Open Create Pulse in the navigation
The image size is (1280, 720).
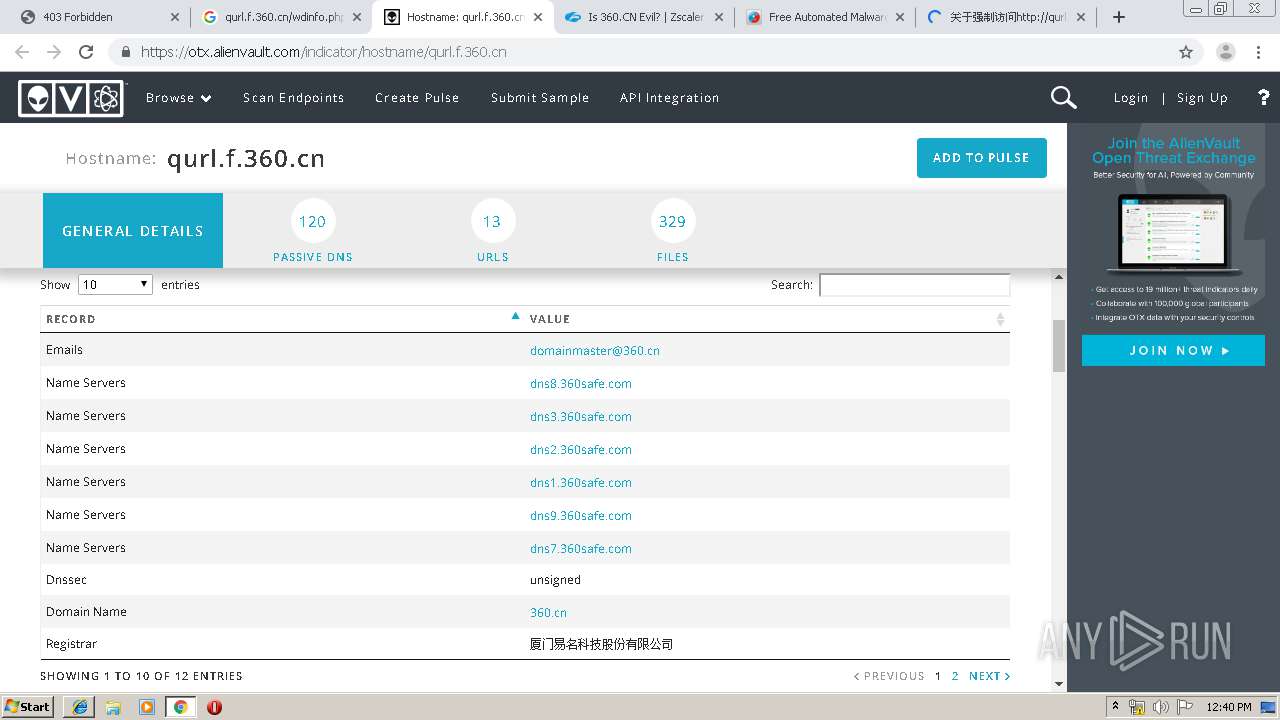(x=417, y=98)
